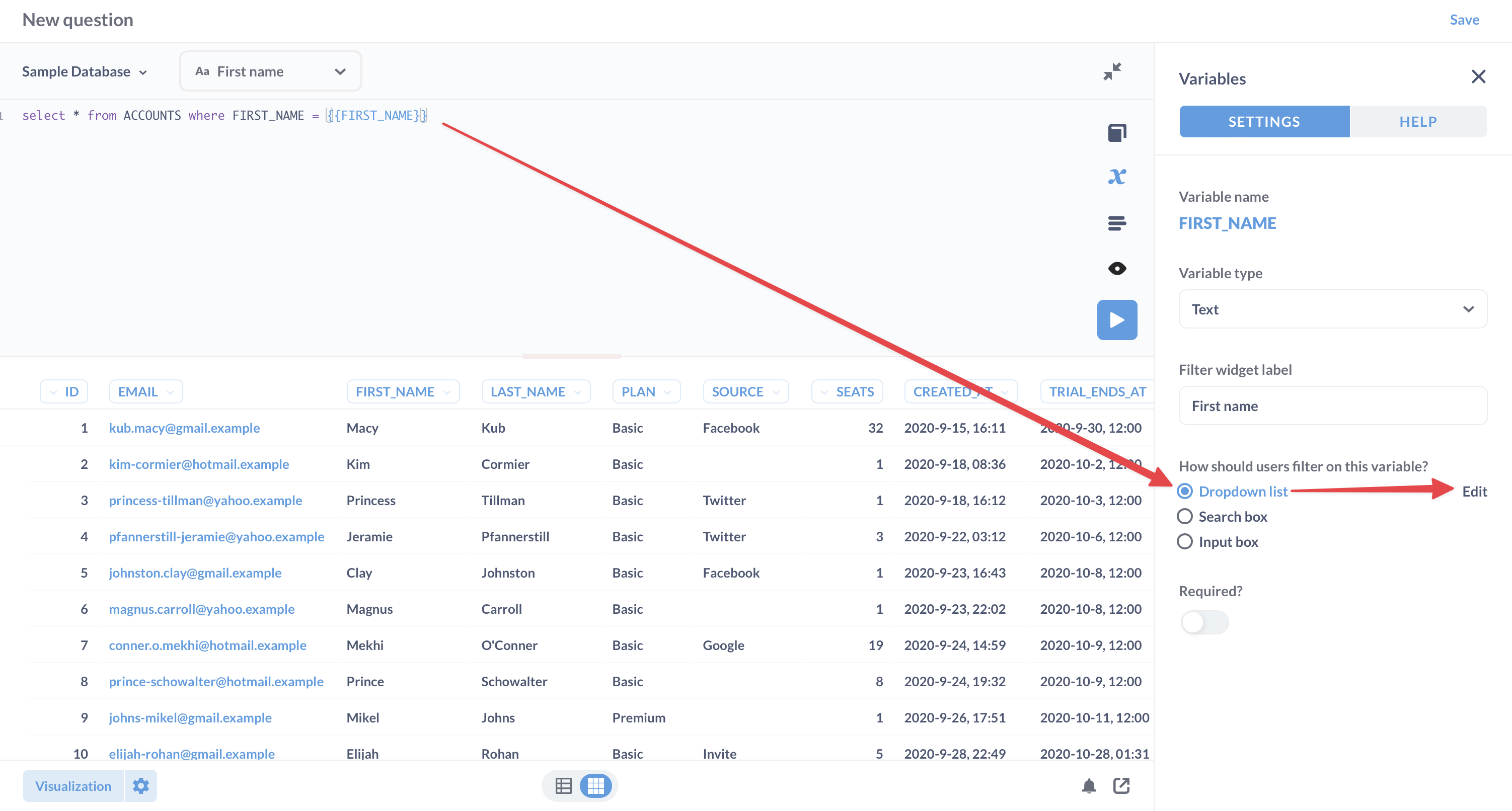Open the SOURCE column header menu
This screenshot has height=811, width=1512.
click(745, 391)
